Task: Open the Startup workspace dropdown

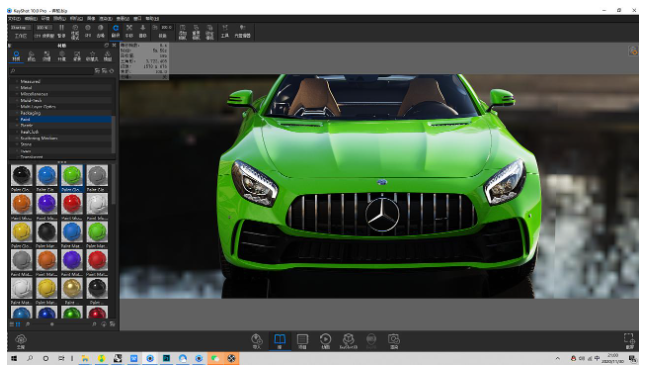Action: coord(21,28)
